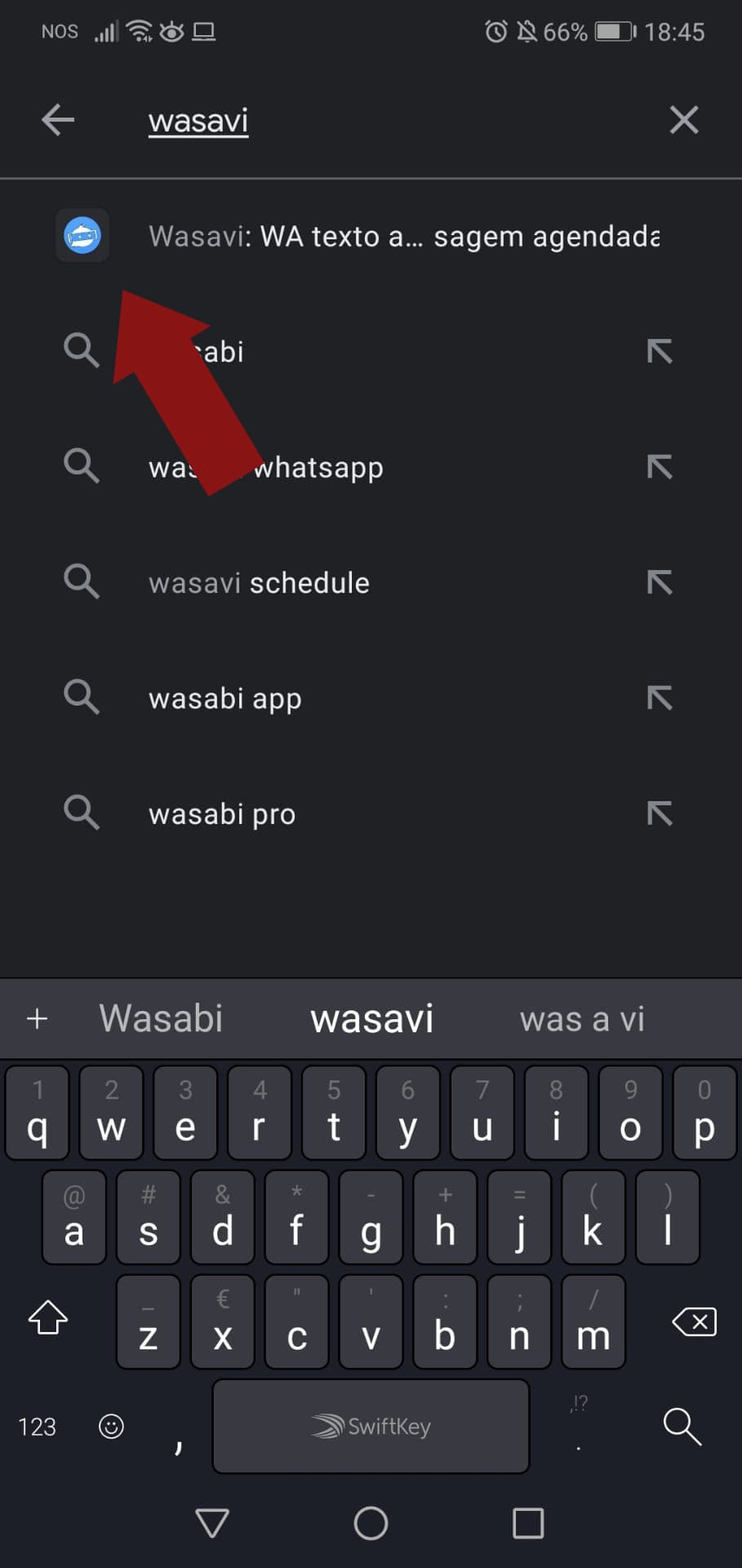Clear the search text with X icon

tap(683, 120)
